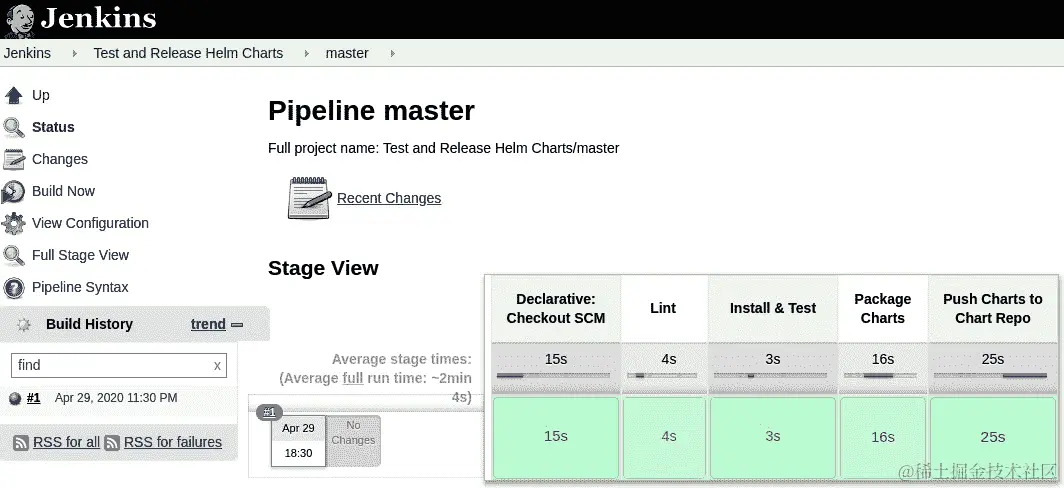Open the Changes sidebar item
Image resolution: width=1064 pixels, height=488 pixels.
60,159
